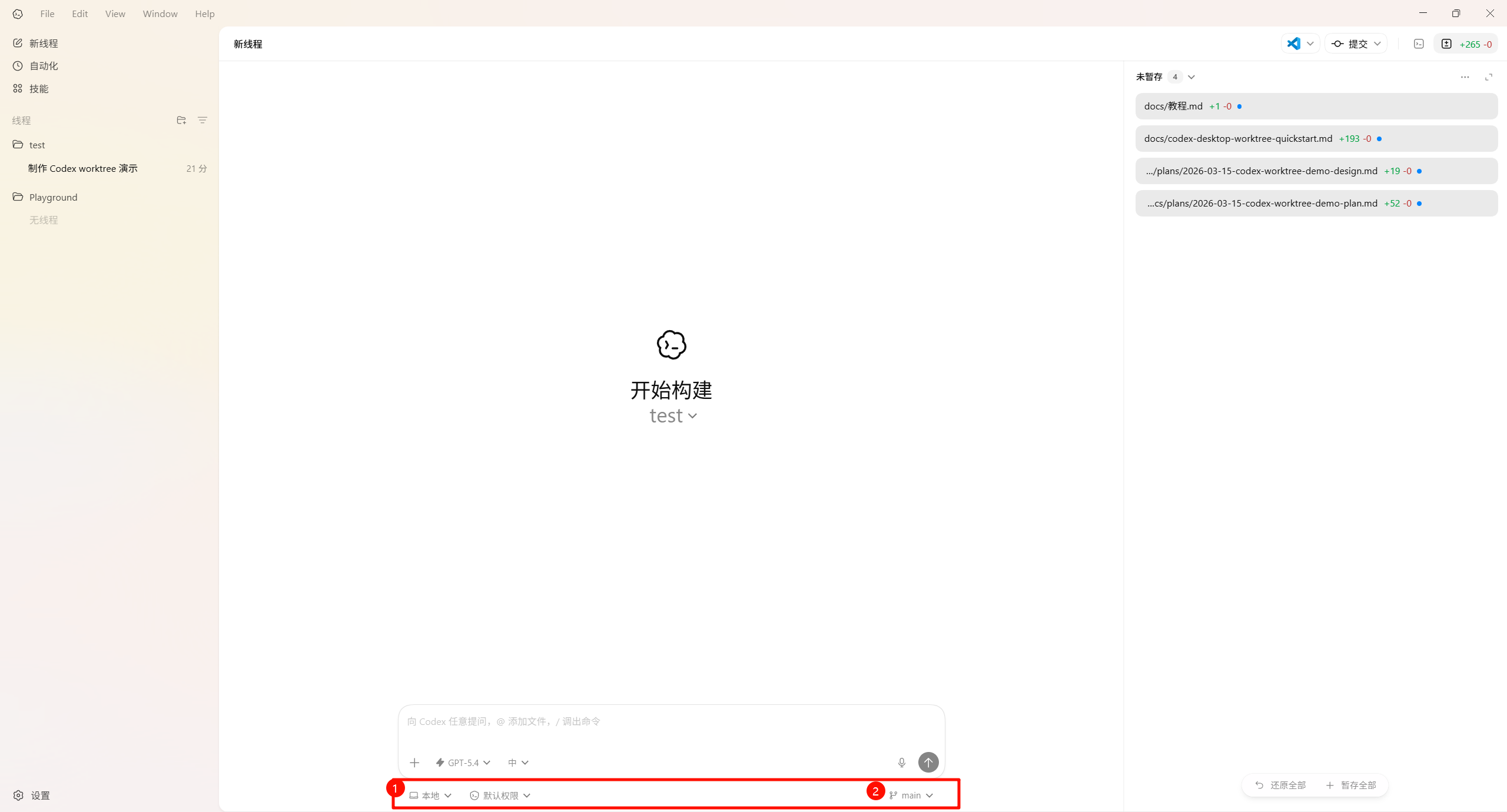
Task: Click the microphone voice input icon
Action: pos(902,763)
